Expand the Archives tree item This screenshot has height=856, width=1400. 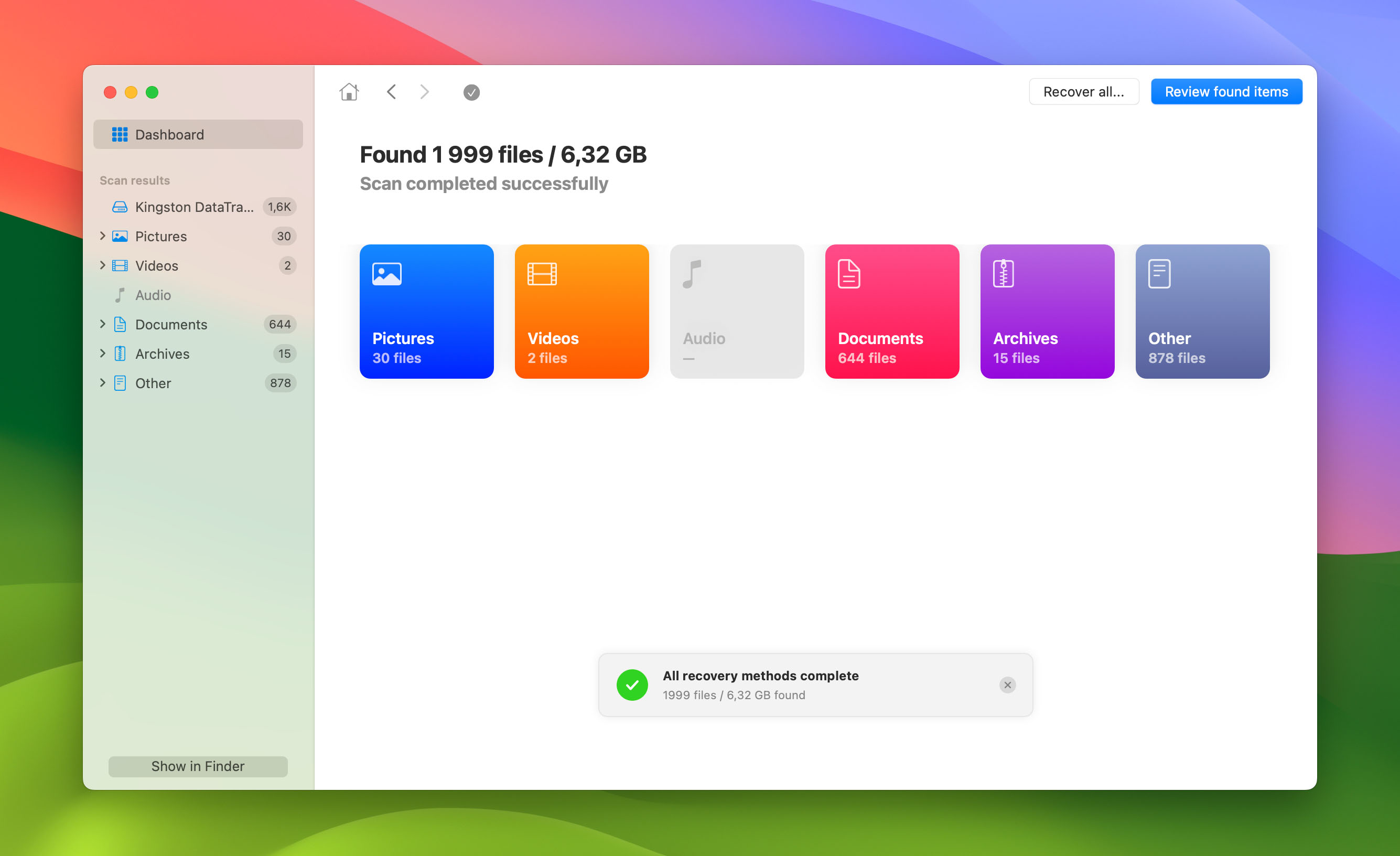click(x=102, y=353)
